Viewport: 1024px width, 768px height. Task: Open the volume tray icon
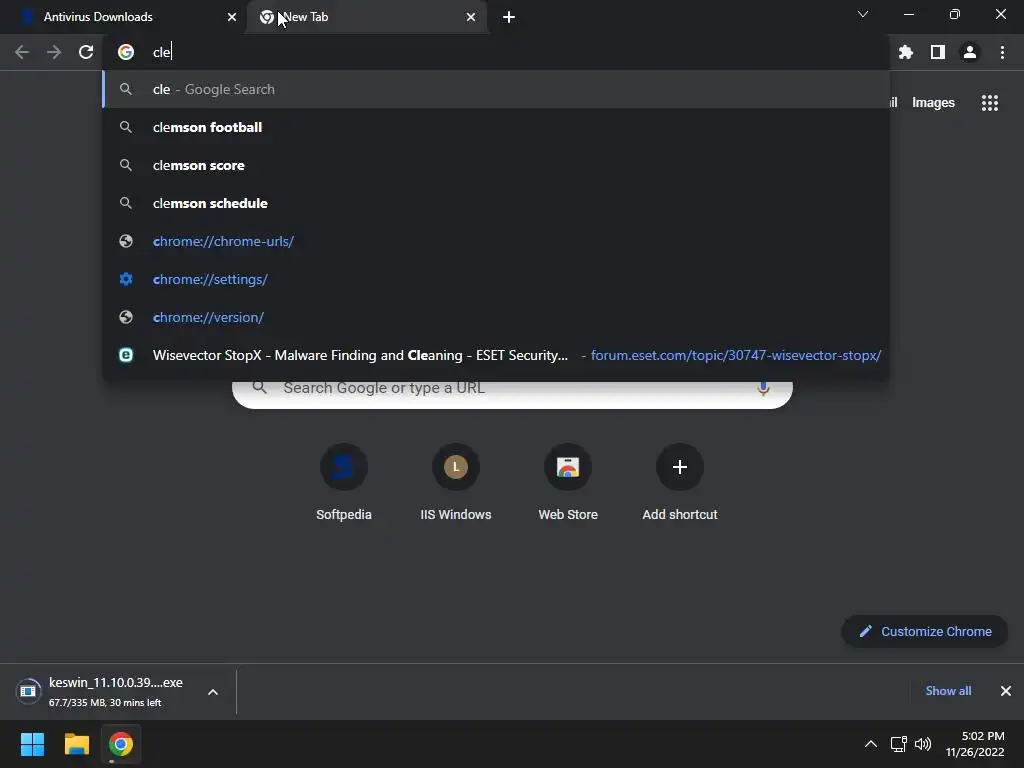(923, 744)
